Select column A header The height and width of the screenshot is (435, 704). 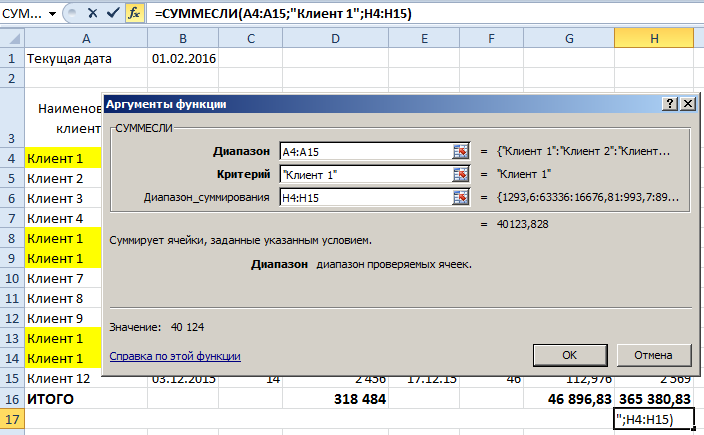point(86,39)
